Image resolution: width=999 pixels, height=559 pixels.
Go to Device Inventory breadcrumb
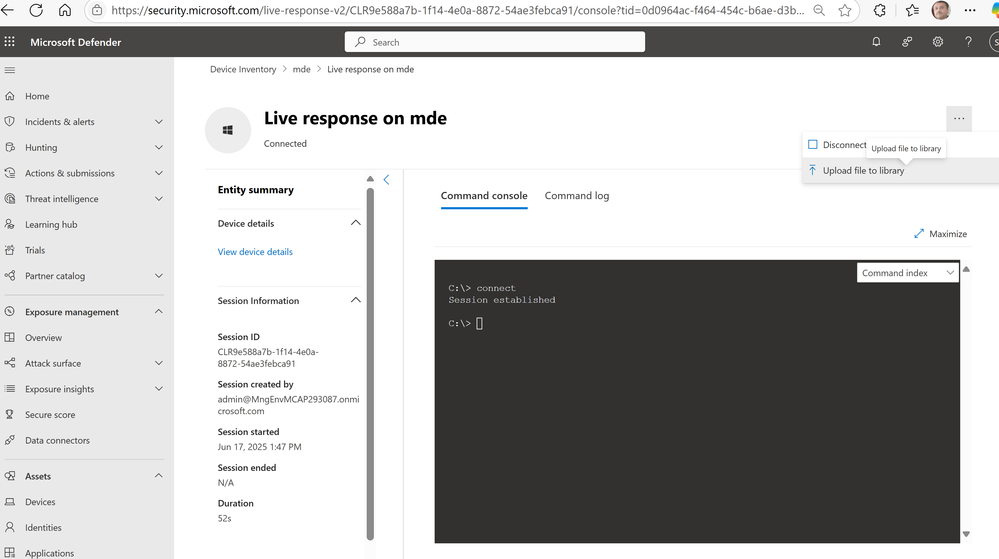point(243,69)
